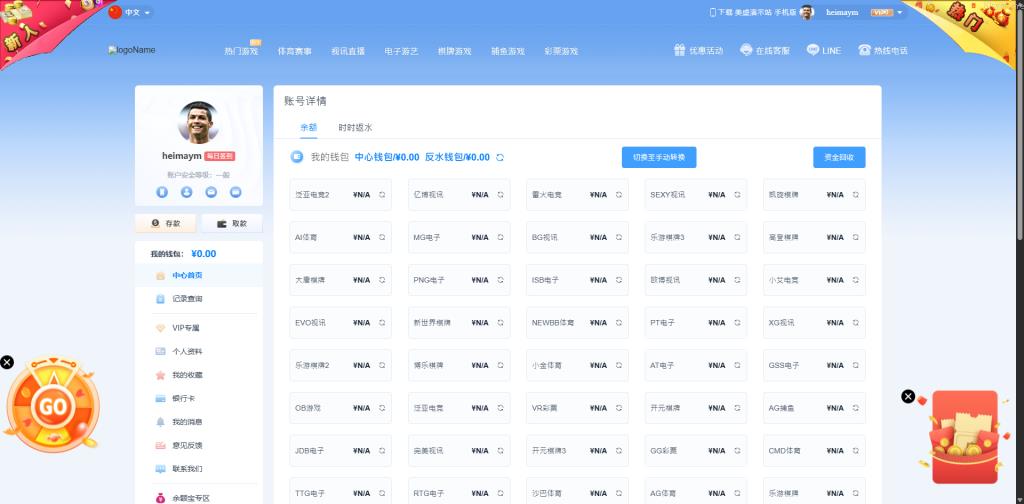Click the 在线客服 headset icon
Image resolution: width=1024 pixels, height=504 pixels.
(746, 50)
